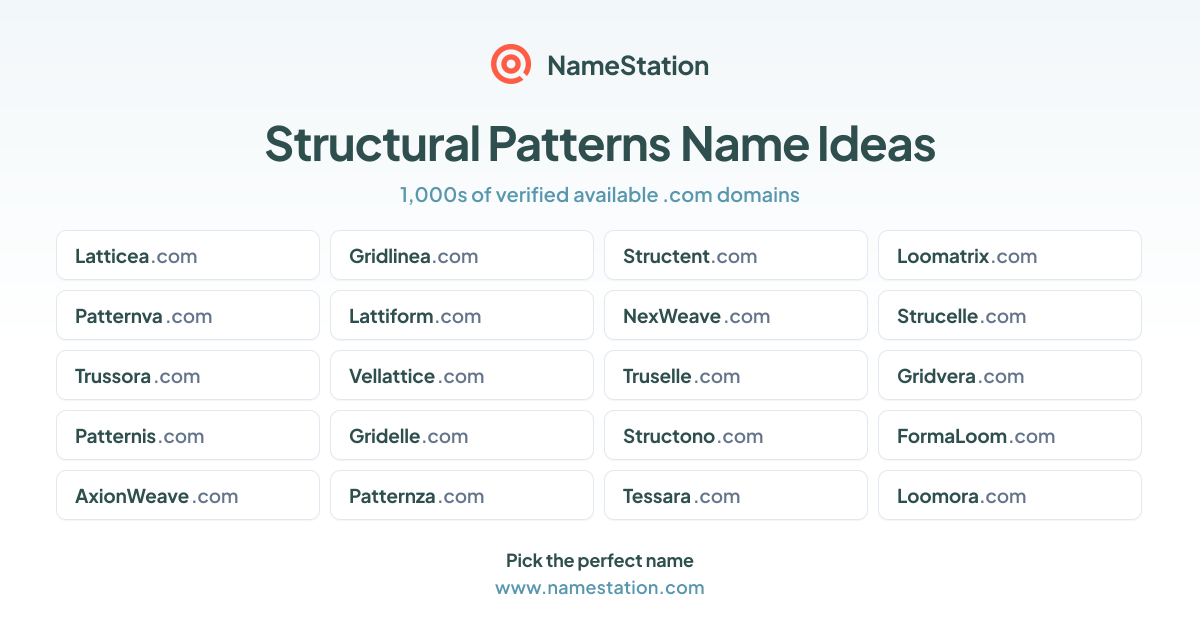Viewport: 1200px width, 630px height.
Task: Click the Structural Patterns Name Ideas heading
Action: click(600, 144)
